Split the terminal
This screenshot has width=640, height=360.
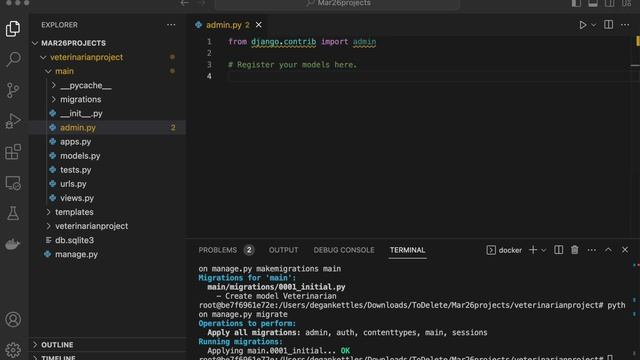pos(558,250)
